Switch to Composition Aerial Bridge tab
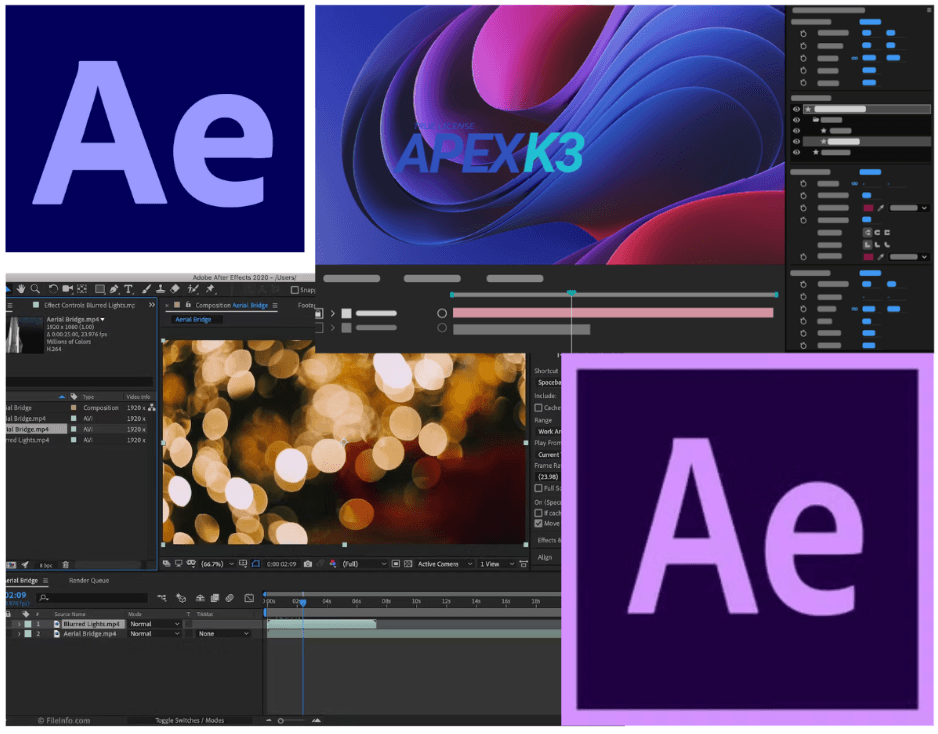 pos(232,305)
